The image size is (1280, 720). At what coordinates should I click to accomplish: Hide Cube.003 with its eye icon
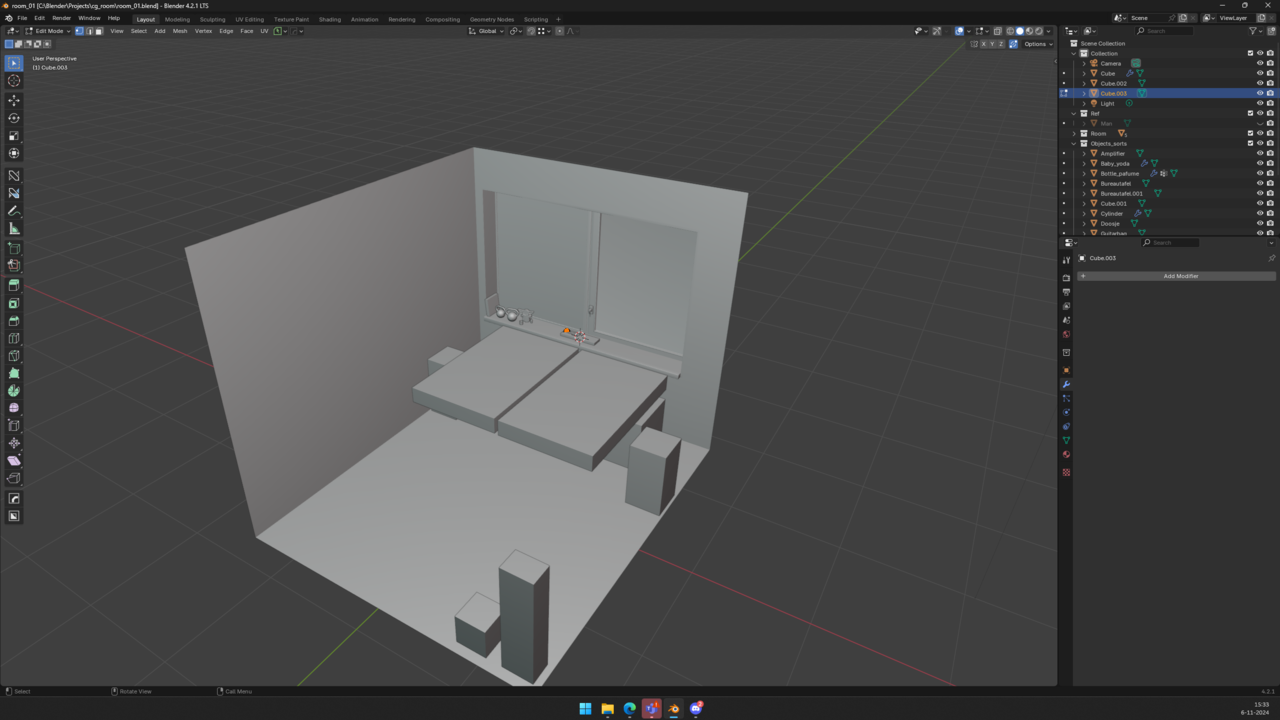(1260, 93)
